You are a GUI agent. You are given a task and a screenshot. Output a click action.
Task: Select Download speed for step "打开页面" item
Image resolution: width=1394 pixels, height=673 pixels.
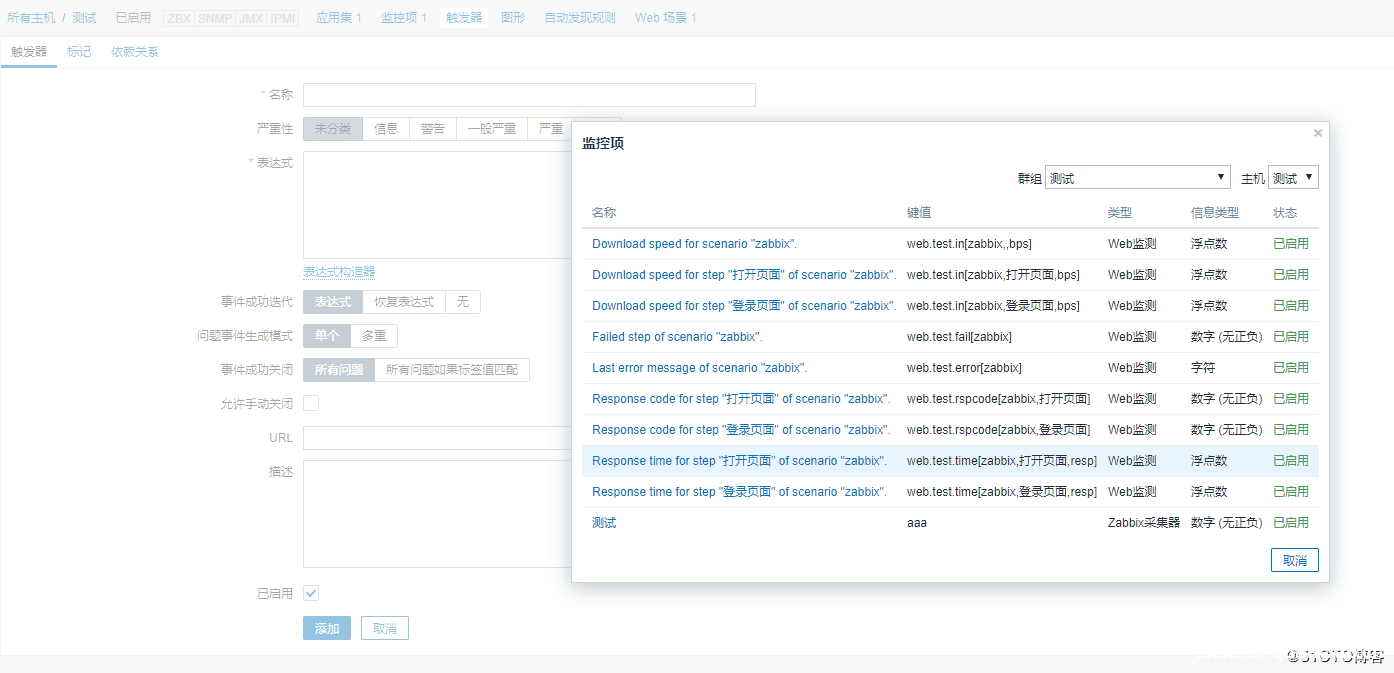click(744, 274)
